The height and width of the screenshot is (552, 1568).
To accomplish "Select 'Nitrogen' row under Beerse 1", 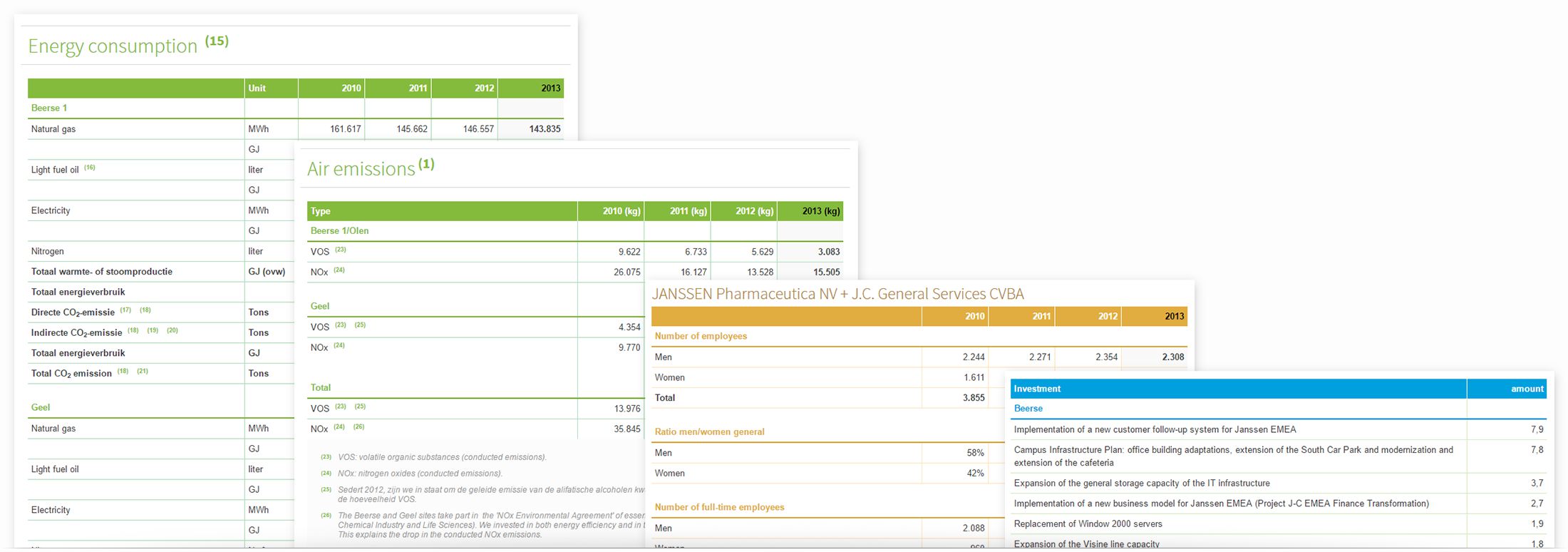I will point(47,252).
